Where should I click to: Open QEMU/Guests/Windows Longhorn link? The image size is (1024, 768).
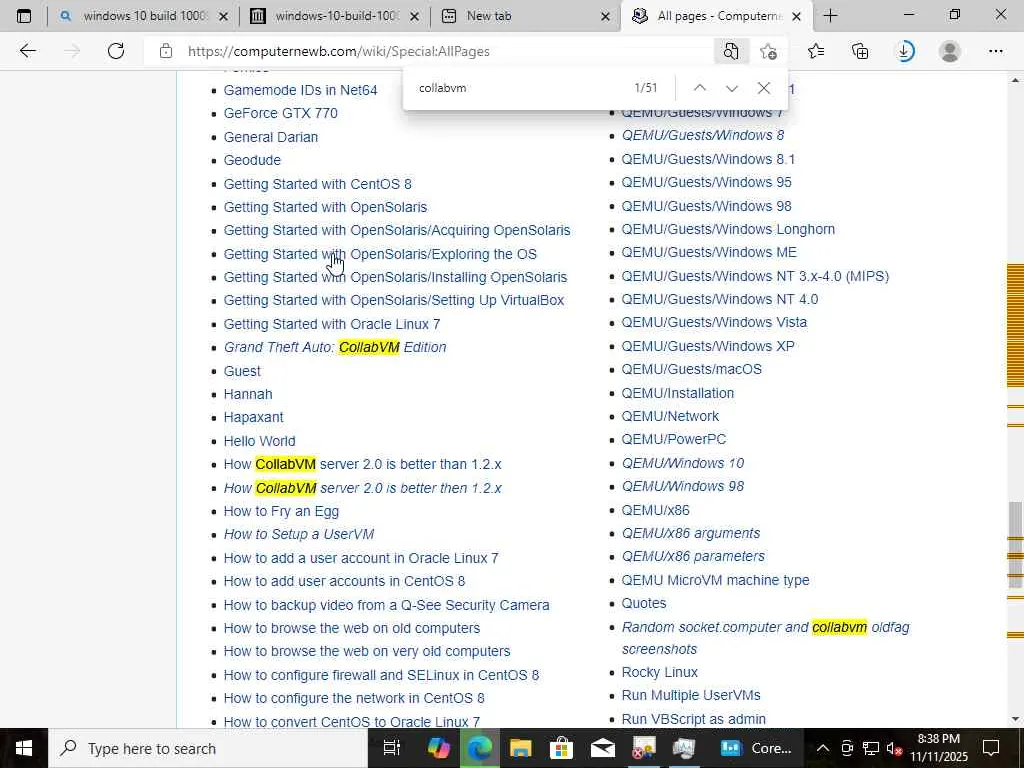point(728,229)
